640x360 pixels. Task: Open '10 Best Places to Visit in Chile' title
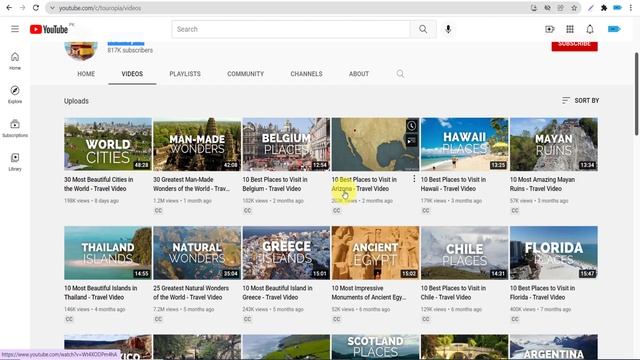point(453,293)
